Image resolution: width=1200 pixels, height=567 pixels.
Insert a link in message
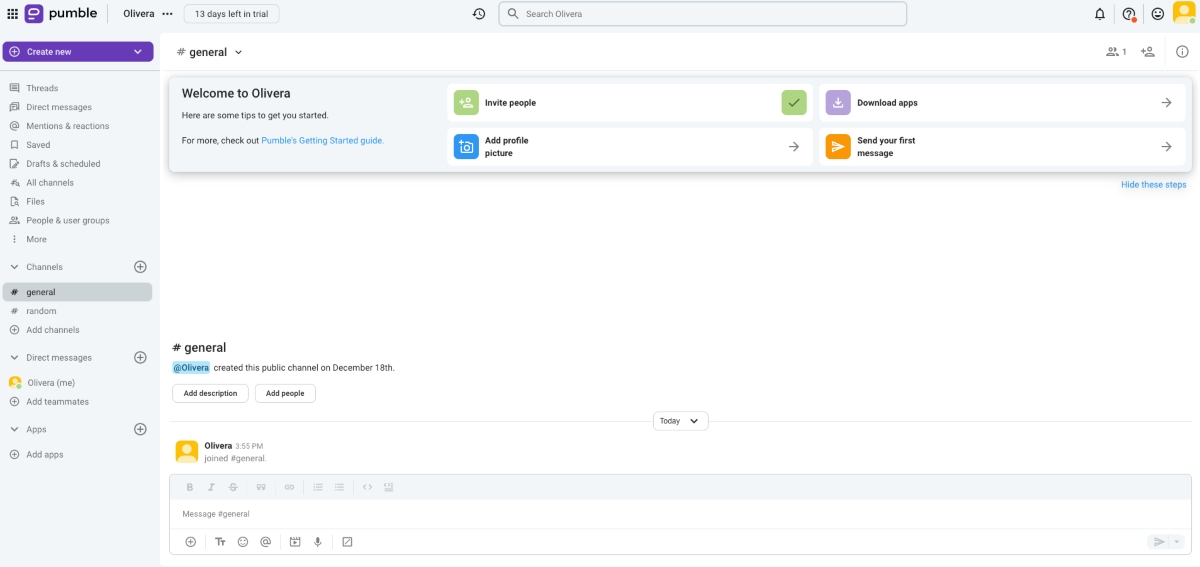tap(290, 487)
